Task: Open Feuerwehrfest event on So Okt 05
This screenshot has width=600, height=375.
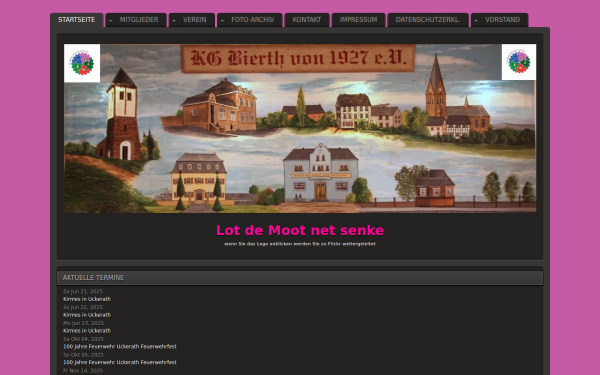Action: [x=120, y=362]
